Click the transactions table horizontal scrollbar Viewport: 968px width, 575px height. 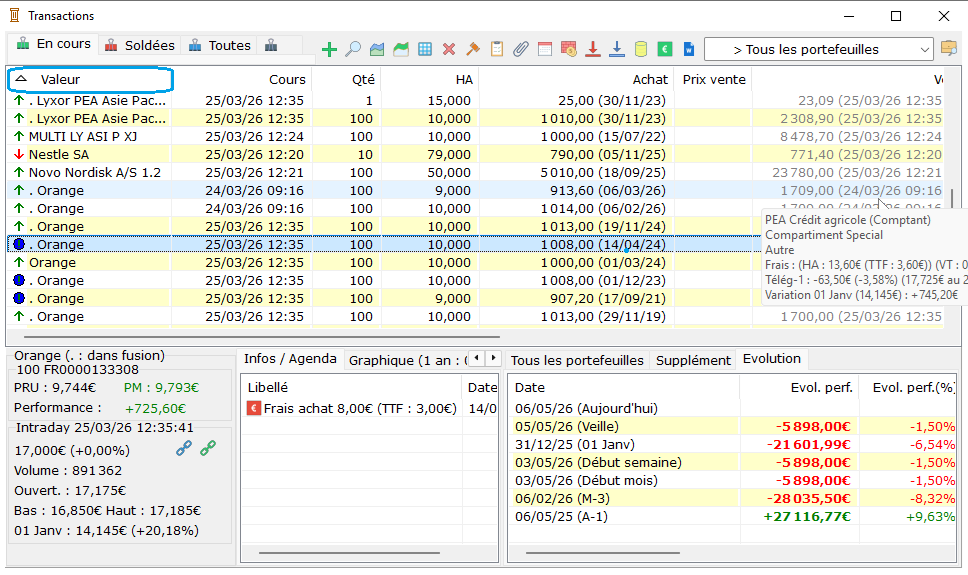tap(261, 337)
